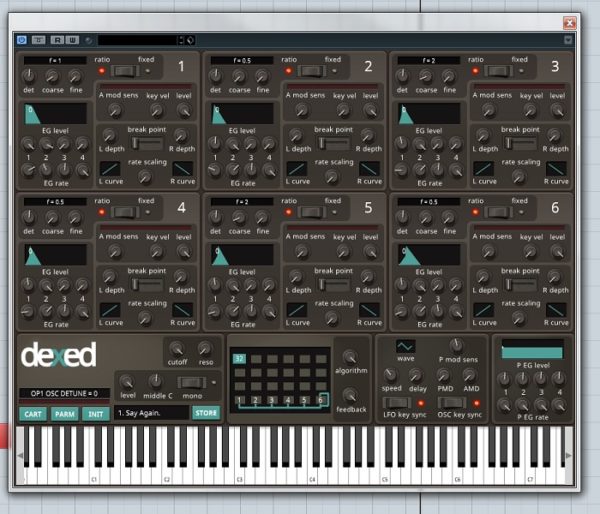600x514 pixels.
Task: Click operator 1 break point slider
Action: point(147,144)
